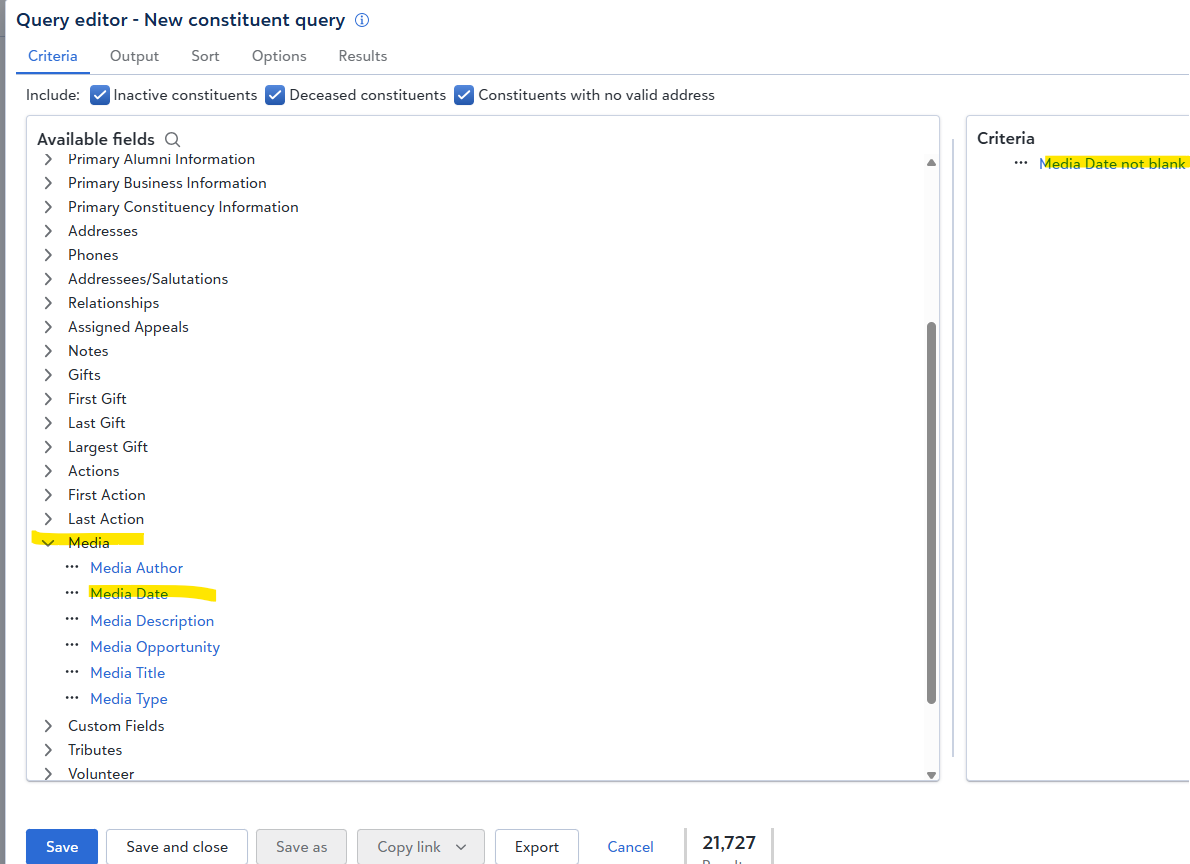1190x864 pixels.
Task: Click the blue Save button
Action: (62, 847)
